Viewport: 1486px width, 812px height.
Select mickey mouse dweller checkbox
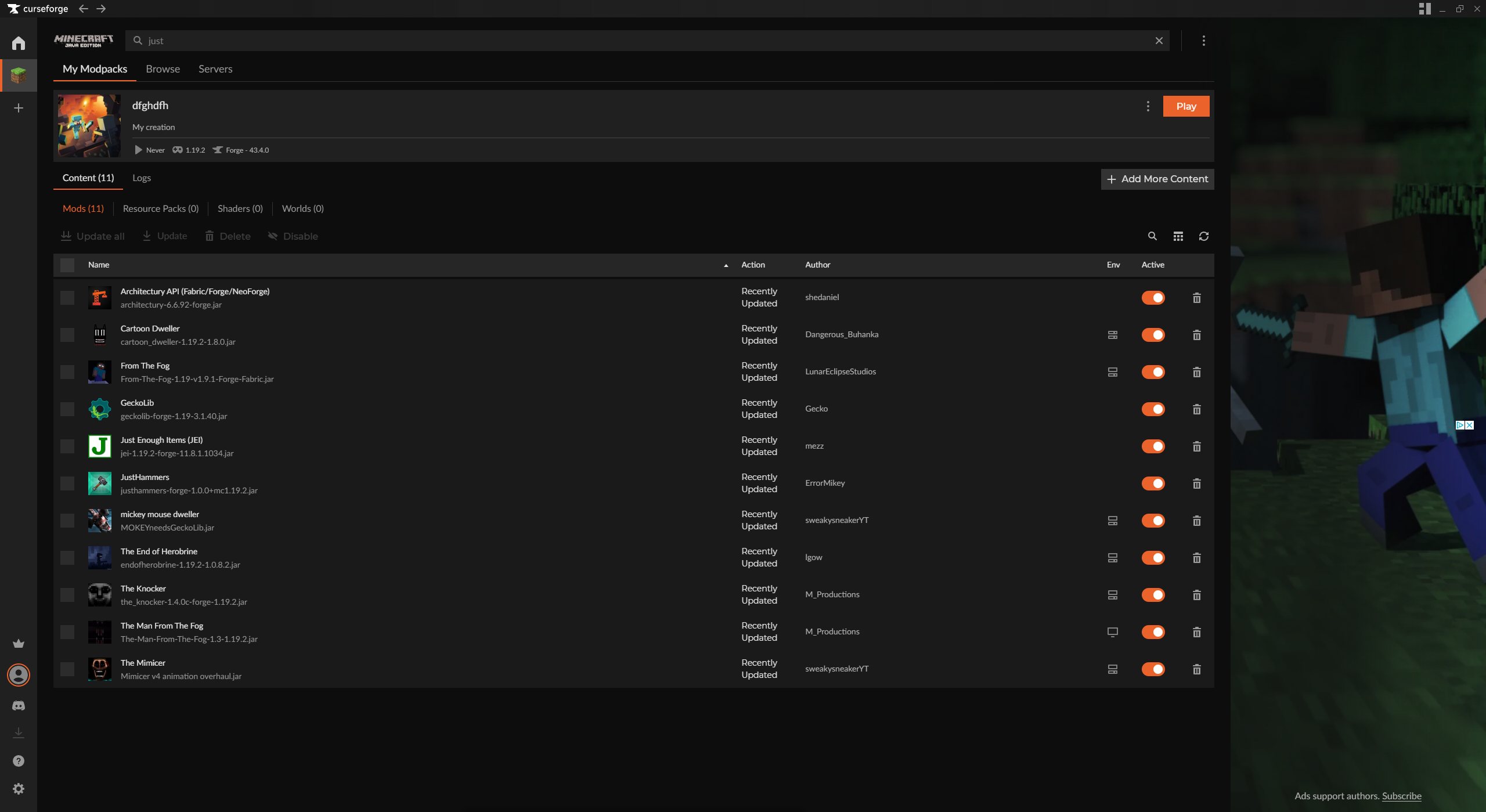[67, 521]
